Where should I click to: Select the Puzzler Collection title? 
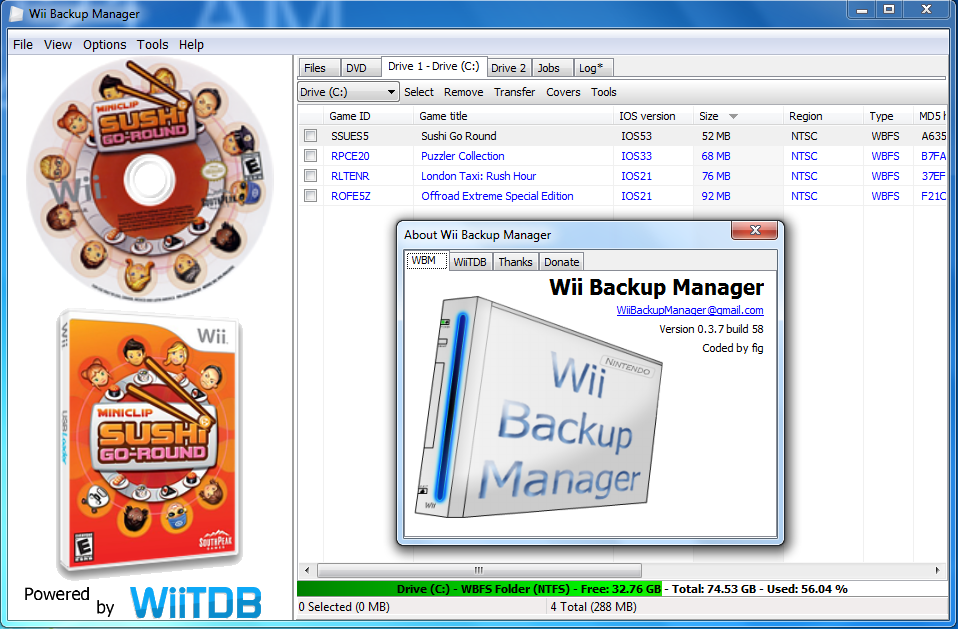click(463, 156)
